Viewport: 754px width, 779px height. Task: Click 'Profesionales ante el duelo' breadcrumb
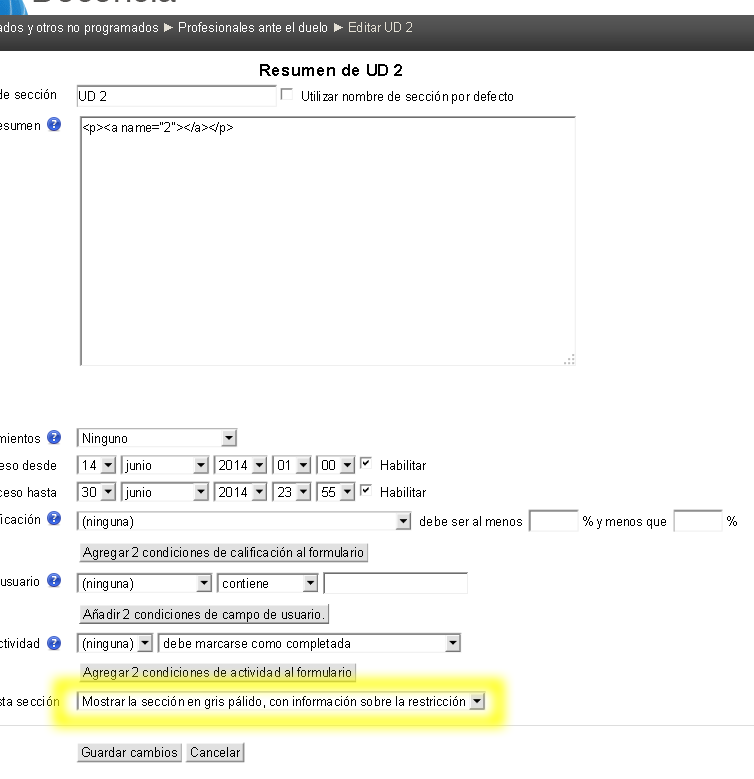point(253,27)
